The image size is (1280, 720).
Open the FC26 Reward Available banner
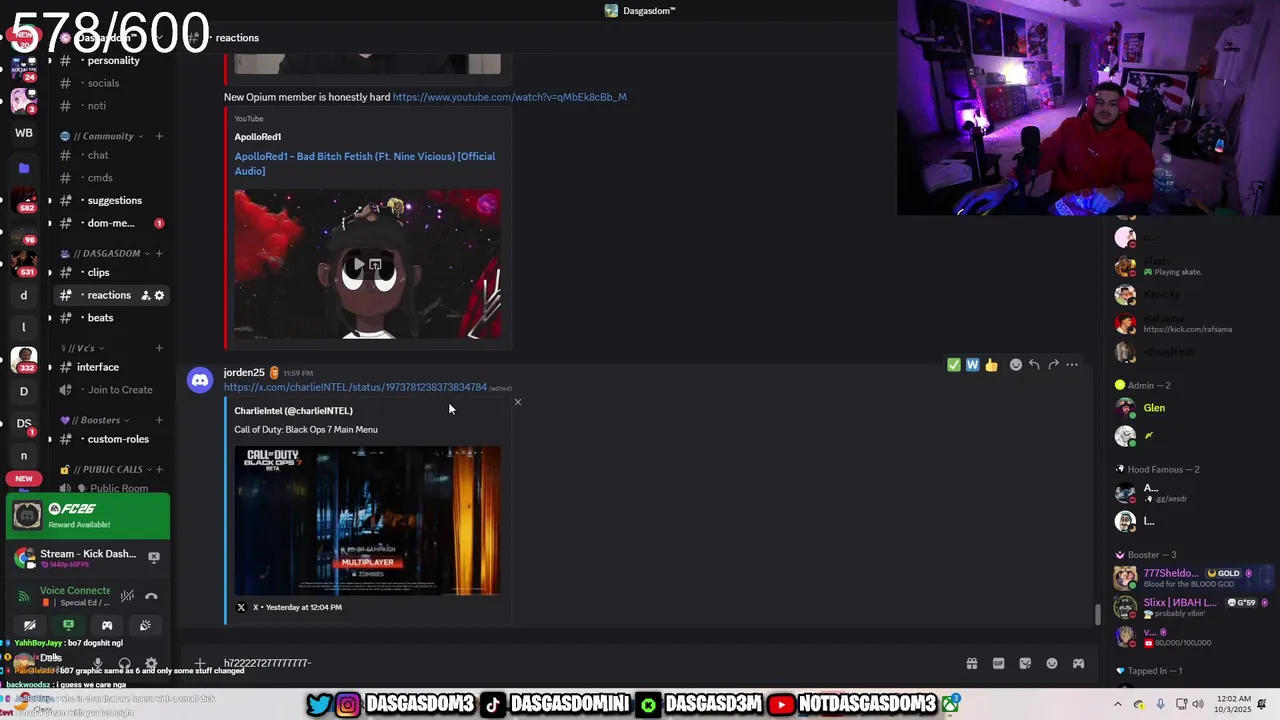click(x=88, y=516)
